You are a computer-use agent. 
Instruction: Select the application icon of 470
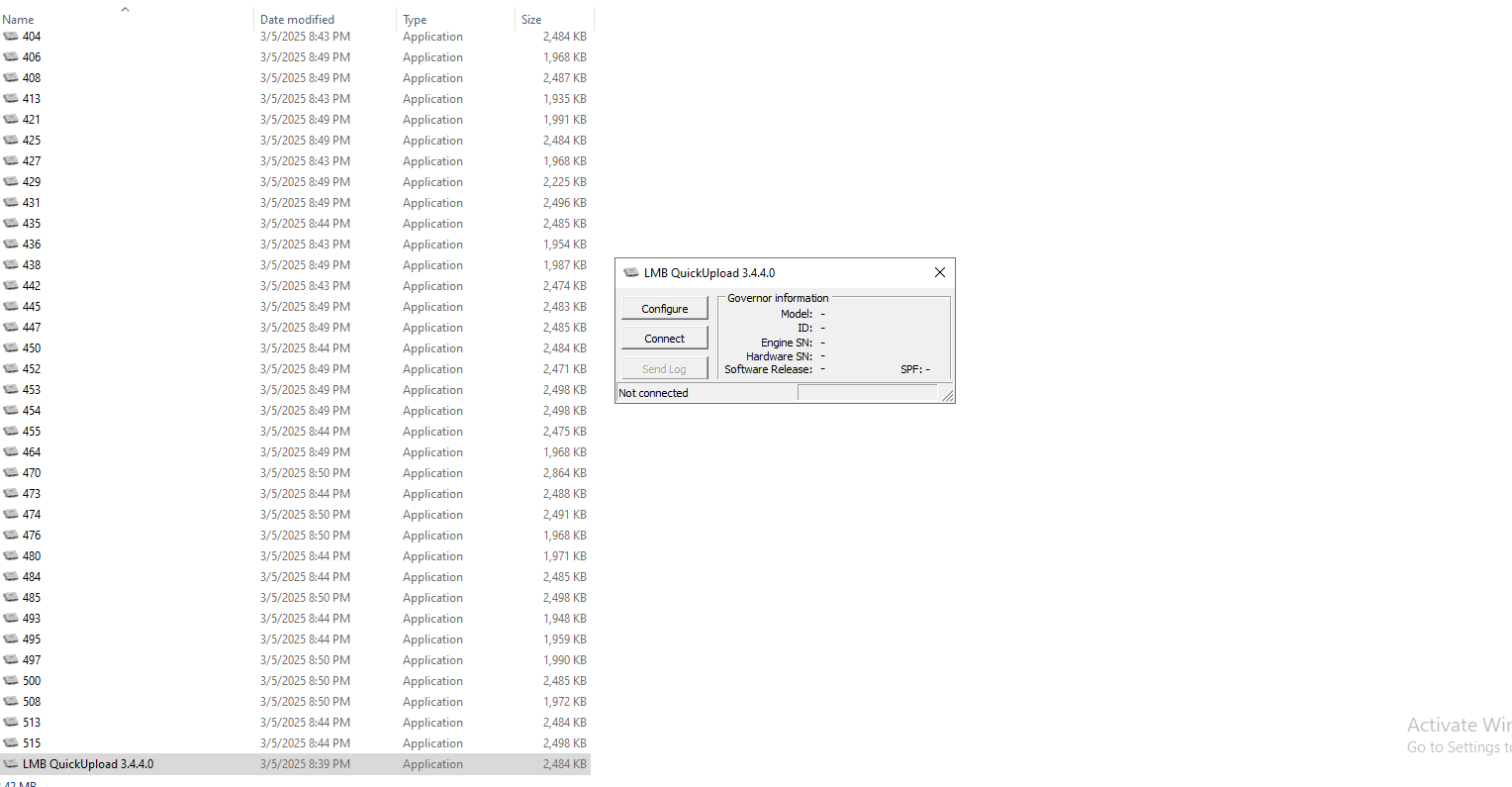[x=11, y=473]
